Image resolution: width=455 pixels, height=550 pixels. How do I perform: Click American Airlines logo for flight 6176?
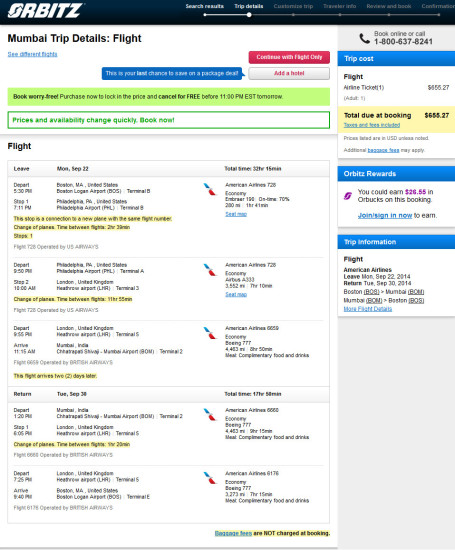click(x=210, y=478)
